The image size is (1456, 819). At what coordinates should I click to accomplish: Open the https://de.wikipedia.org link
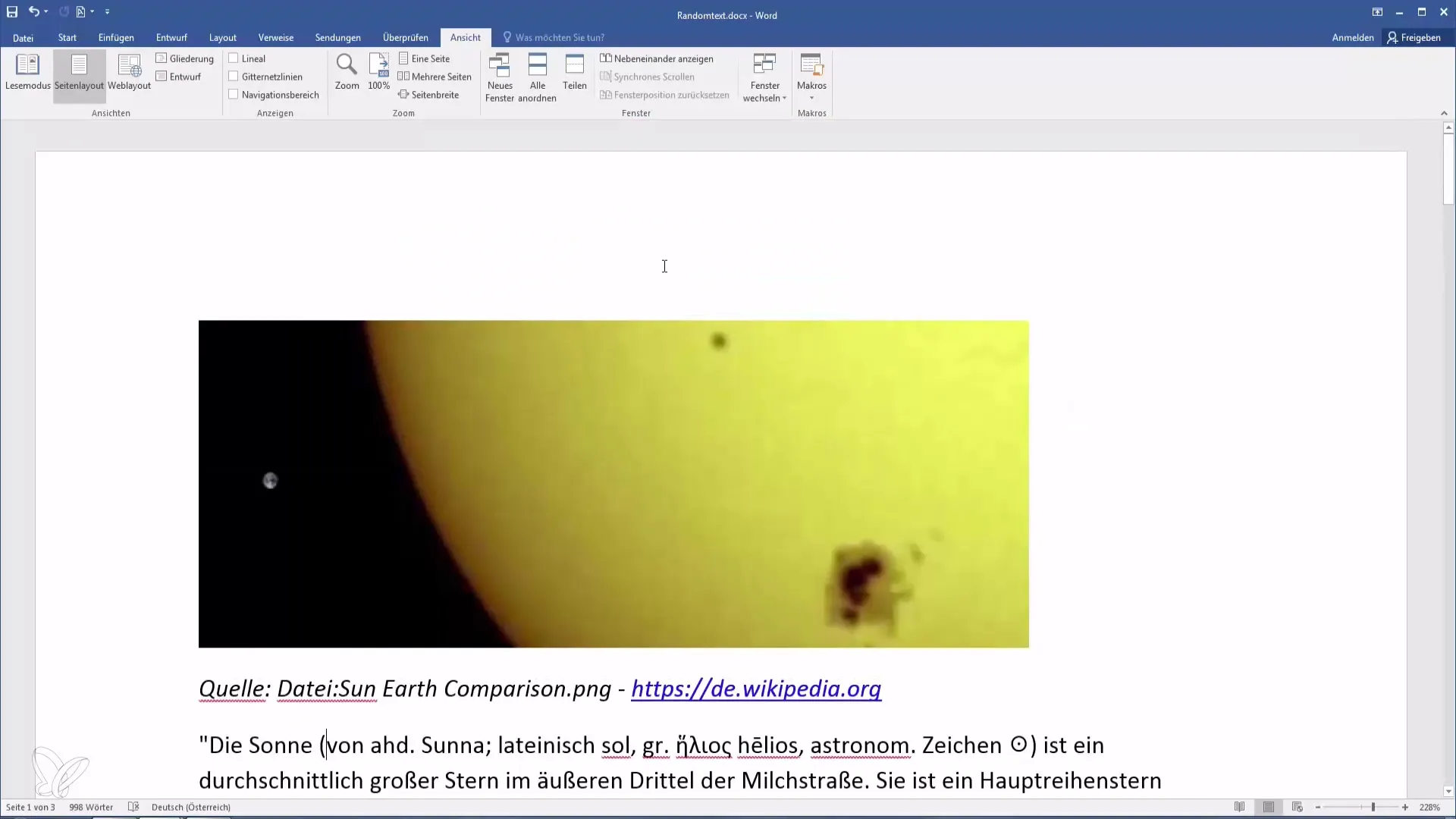756,689
